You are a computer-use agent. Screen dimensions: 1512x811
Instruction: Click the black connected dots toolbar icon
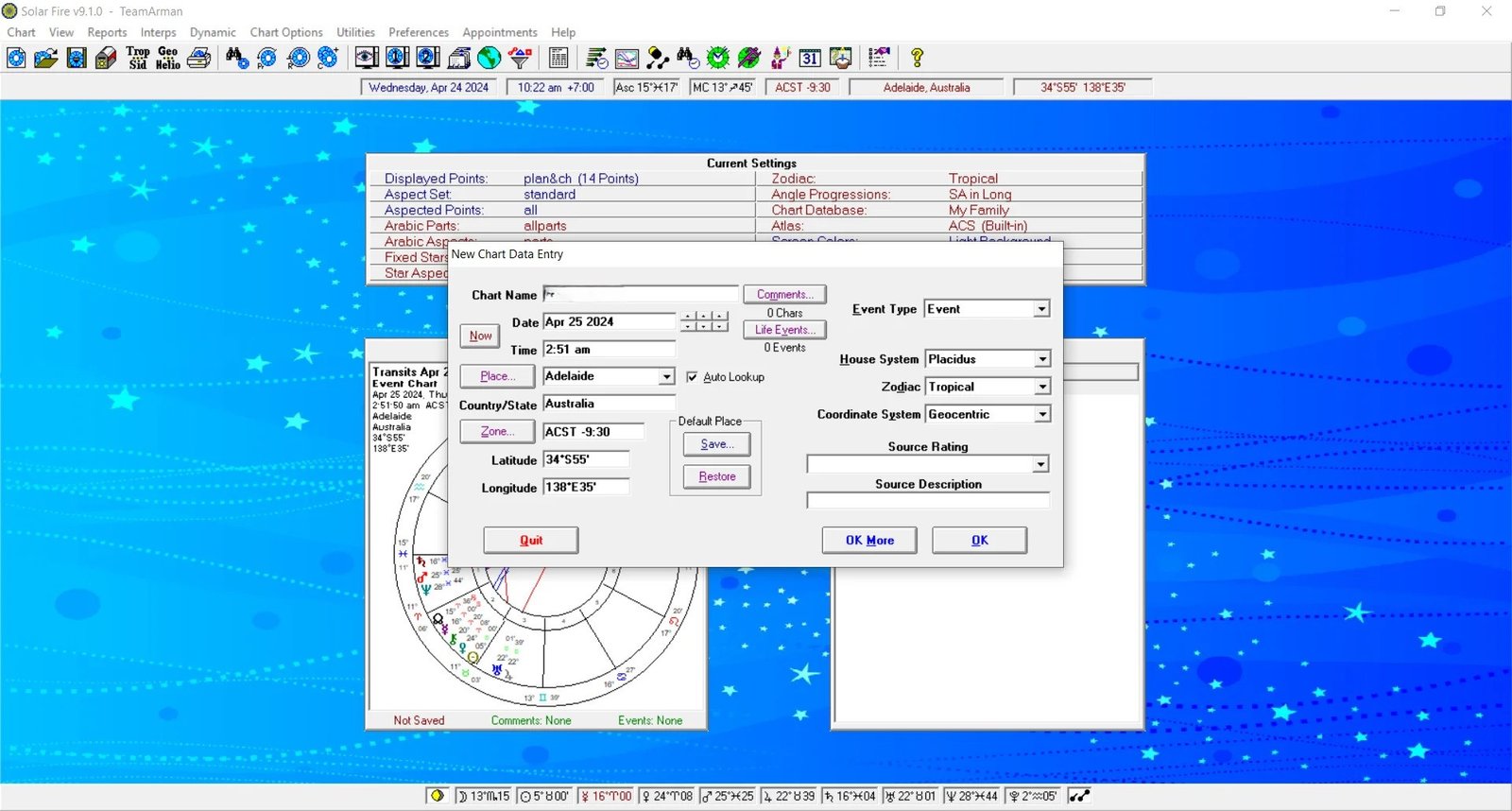658,59
